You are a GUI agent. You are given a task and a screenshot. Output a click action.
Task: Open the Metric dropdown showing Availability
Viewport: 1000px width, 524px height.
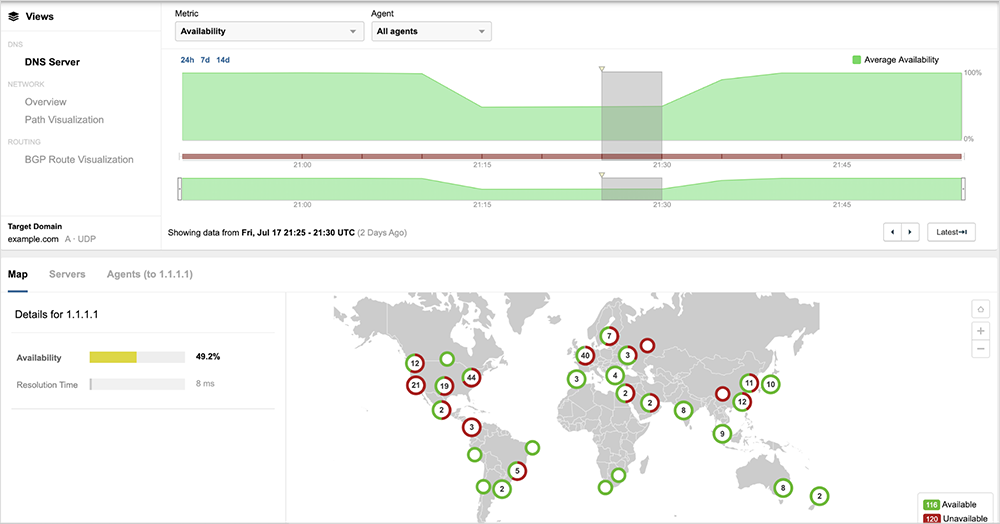click(268, 31)
